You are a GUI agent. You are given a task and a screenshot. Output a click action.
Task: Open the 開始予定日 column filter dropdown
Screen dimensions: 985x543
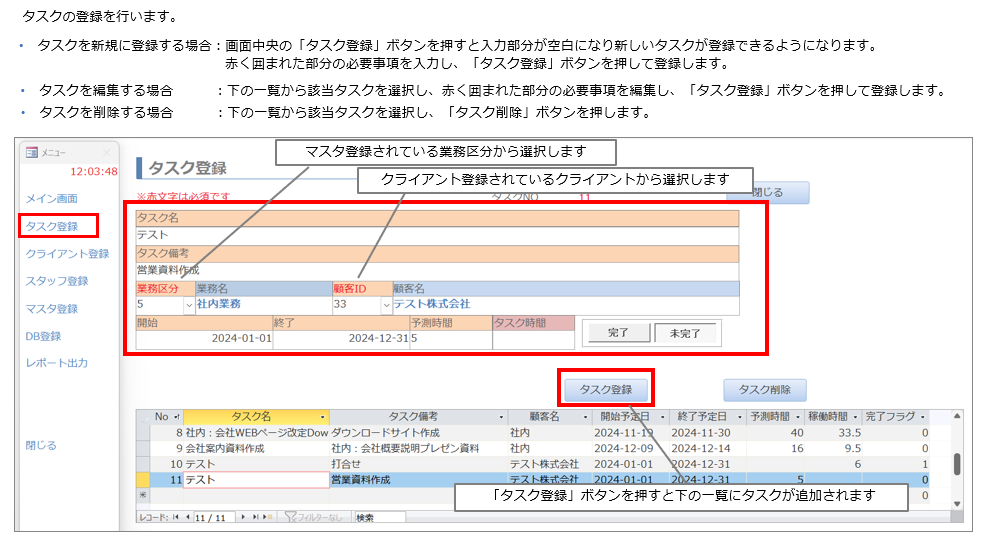pos(663,417)
